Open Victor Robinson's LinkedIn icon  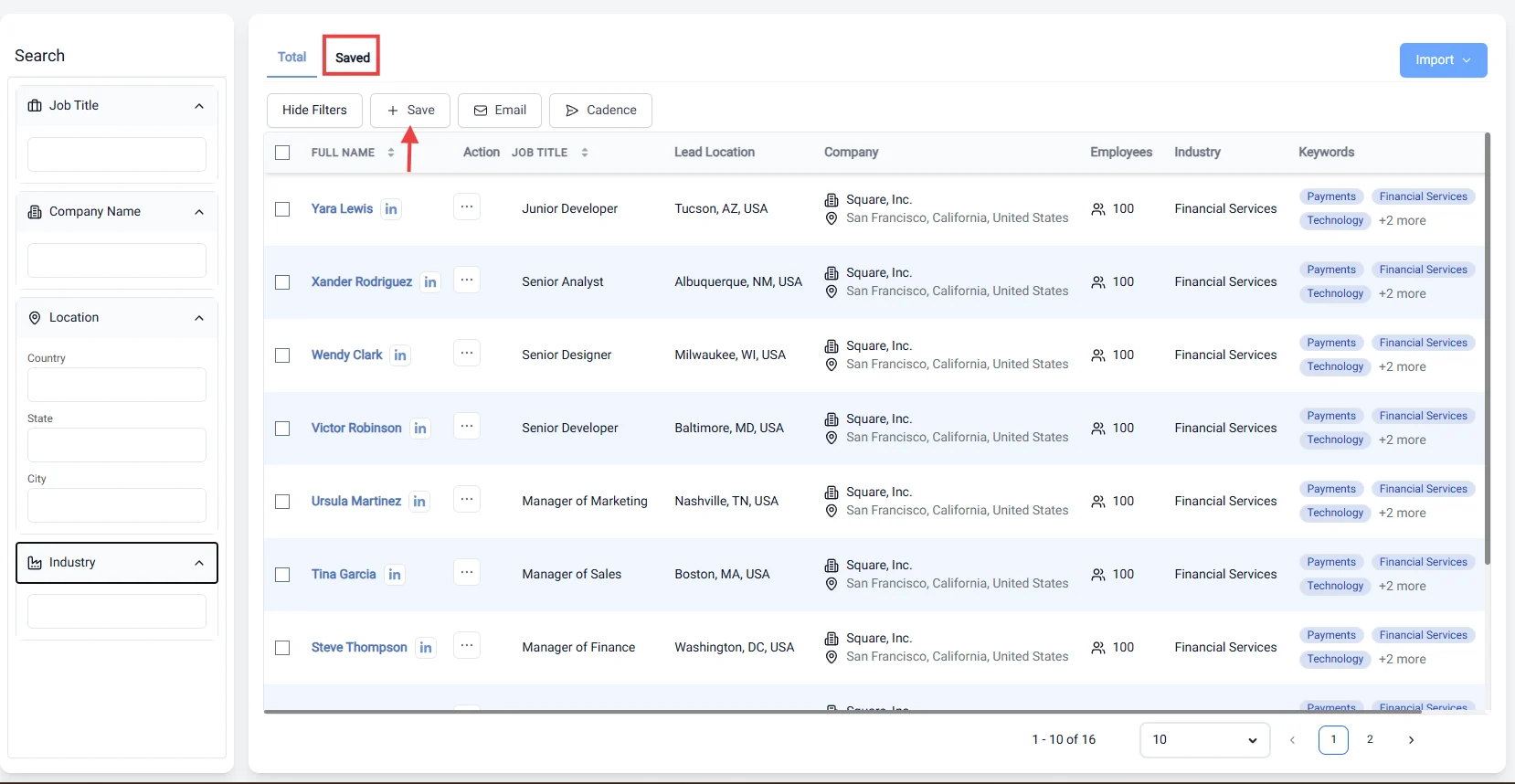coord(420,429)
